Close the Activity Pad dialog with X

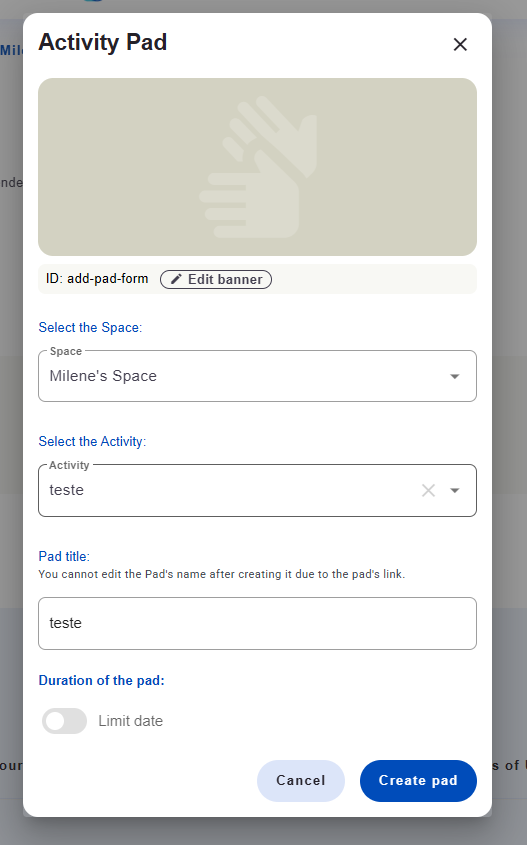tap(460, 44)
